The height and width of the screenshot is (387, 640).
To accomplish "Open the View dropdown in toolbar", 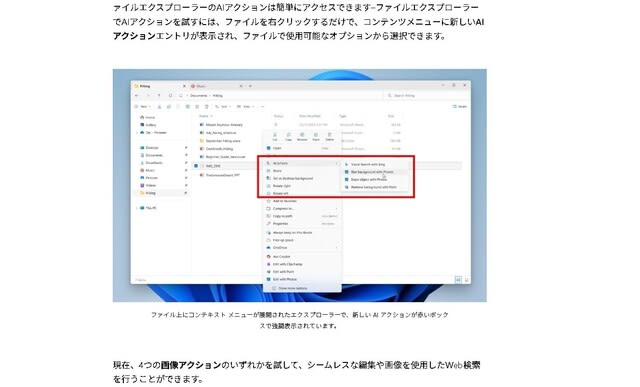I will 245,107.
